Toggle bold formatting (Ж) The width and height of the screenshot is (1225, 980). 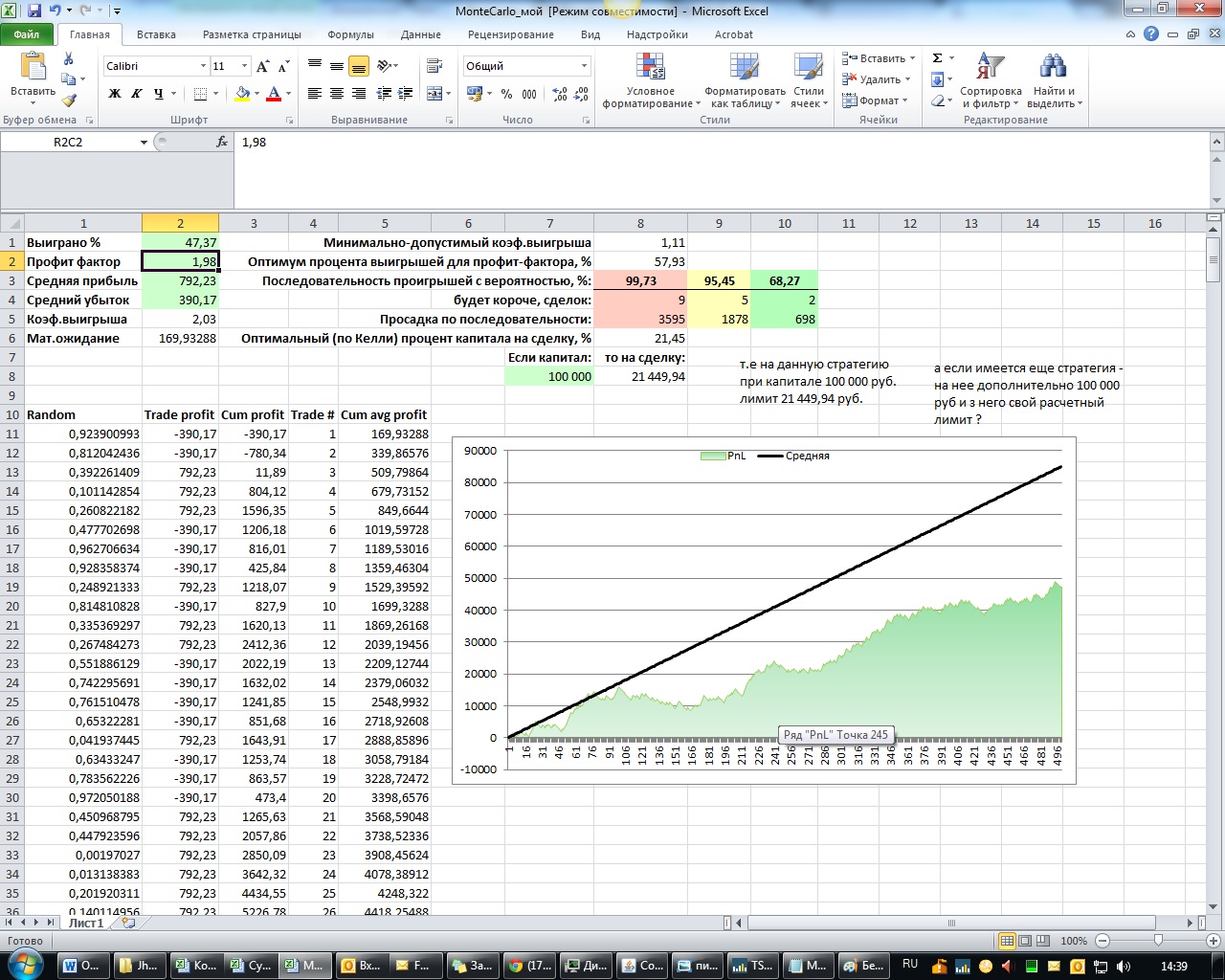click(115, 94)
